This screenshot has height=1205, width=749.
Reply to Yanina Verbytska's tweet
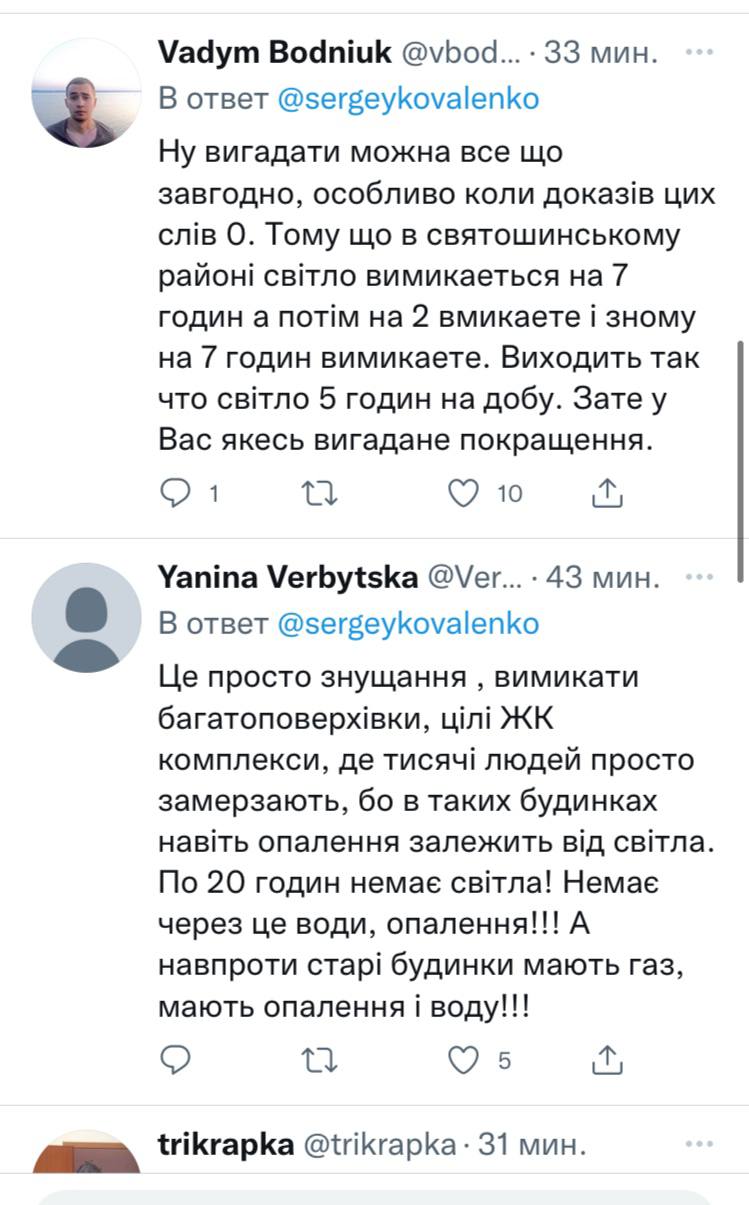[x=176, y=1060]
